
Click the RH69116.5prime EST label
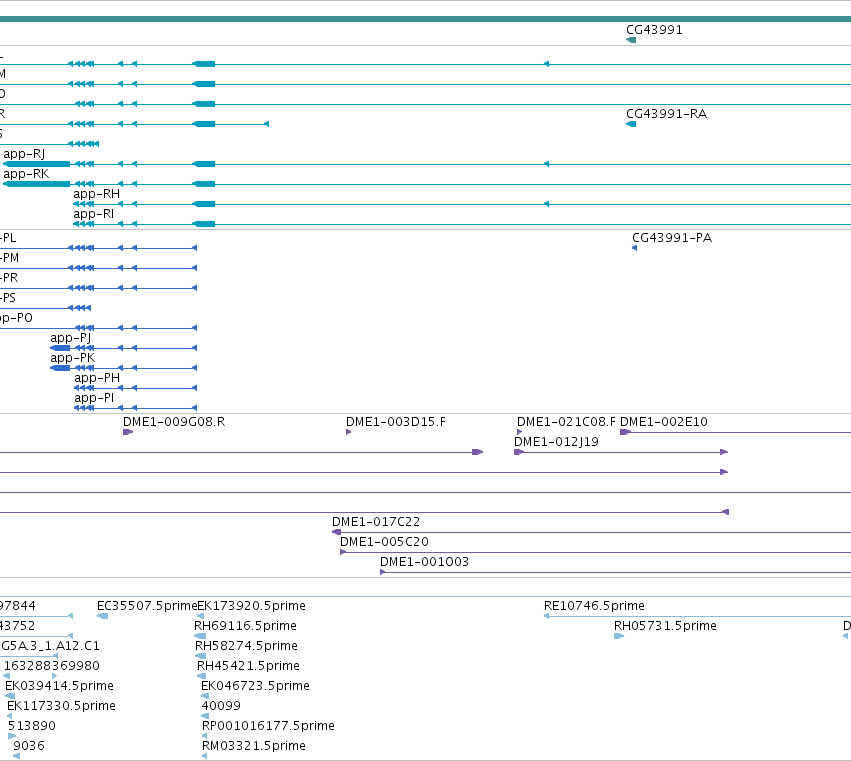pos(245,626)
